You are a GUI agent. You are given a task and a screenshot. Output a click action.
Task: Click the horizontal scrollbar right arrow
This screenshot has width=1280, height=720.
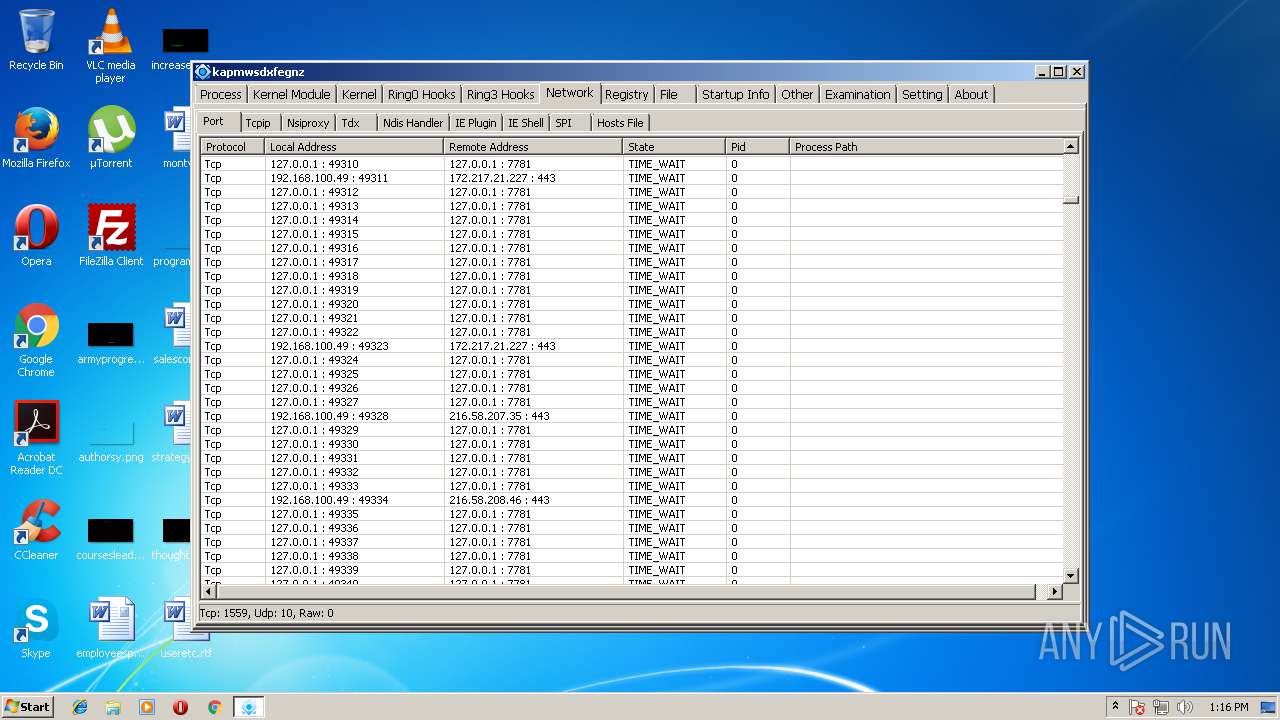point(1054,592)
